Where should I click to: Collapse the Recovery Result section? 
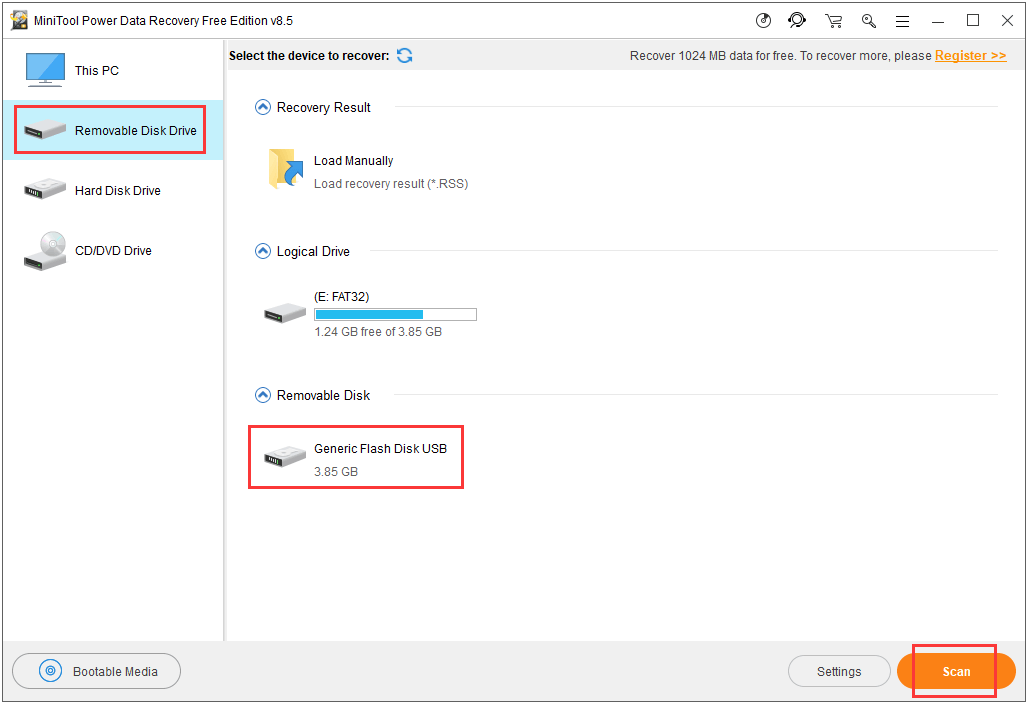coord(263,107)
